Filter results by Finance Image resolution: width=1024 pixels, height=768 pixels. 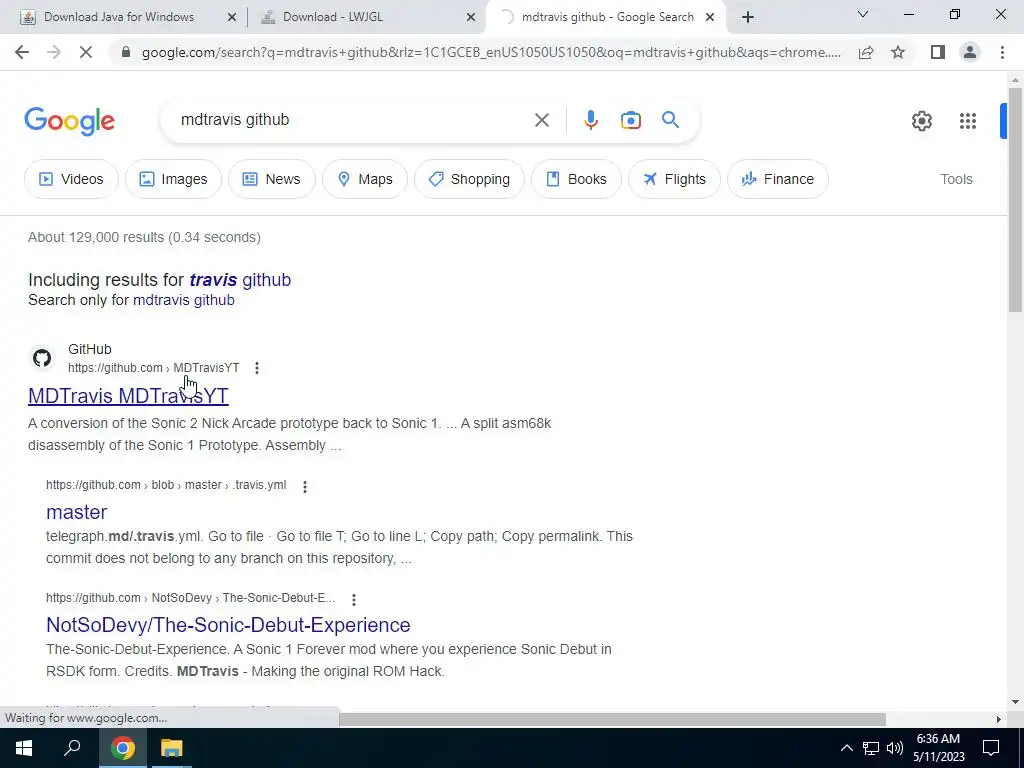point(777,179)
